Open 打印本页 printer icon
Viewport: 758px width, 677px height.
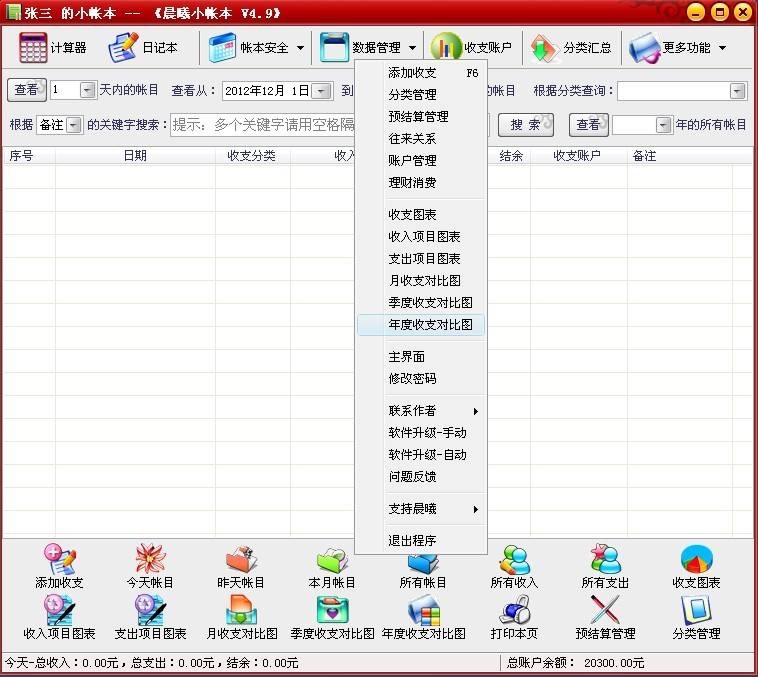pyautogui.click(x=514, y=617)
